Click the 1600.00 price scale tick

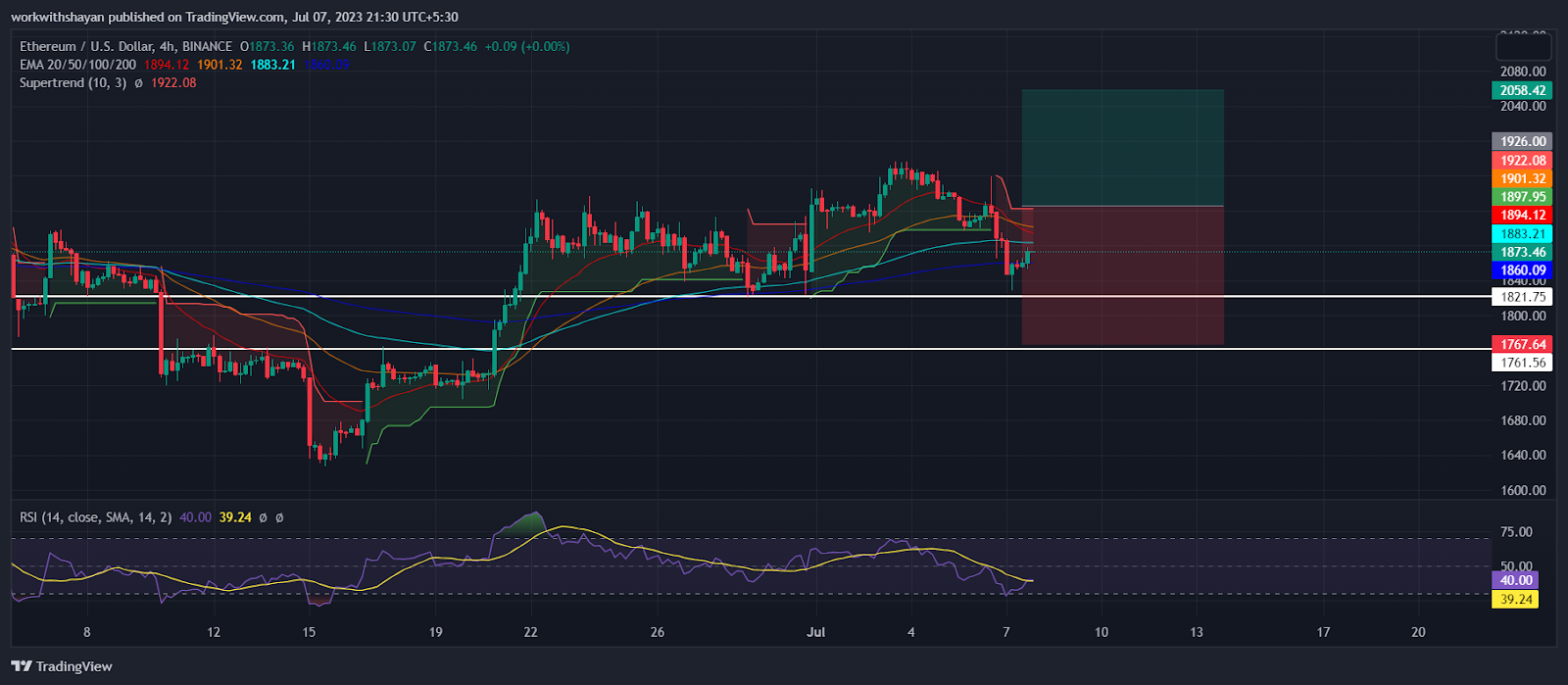(x=1523, y=491)
